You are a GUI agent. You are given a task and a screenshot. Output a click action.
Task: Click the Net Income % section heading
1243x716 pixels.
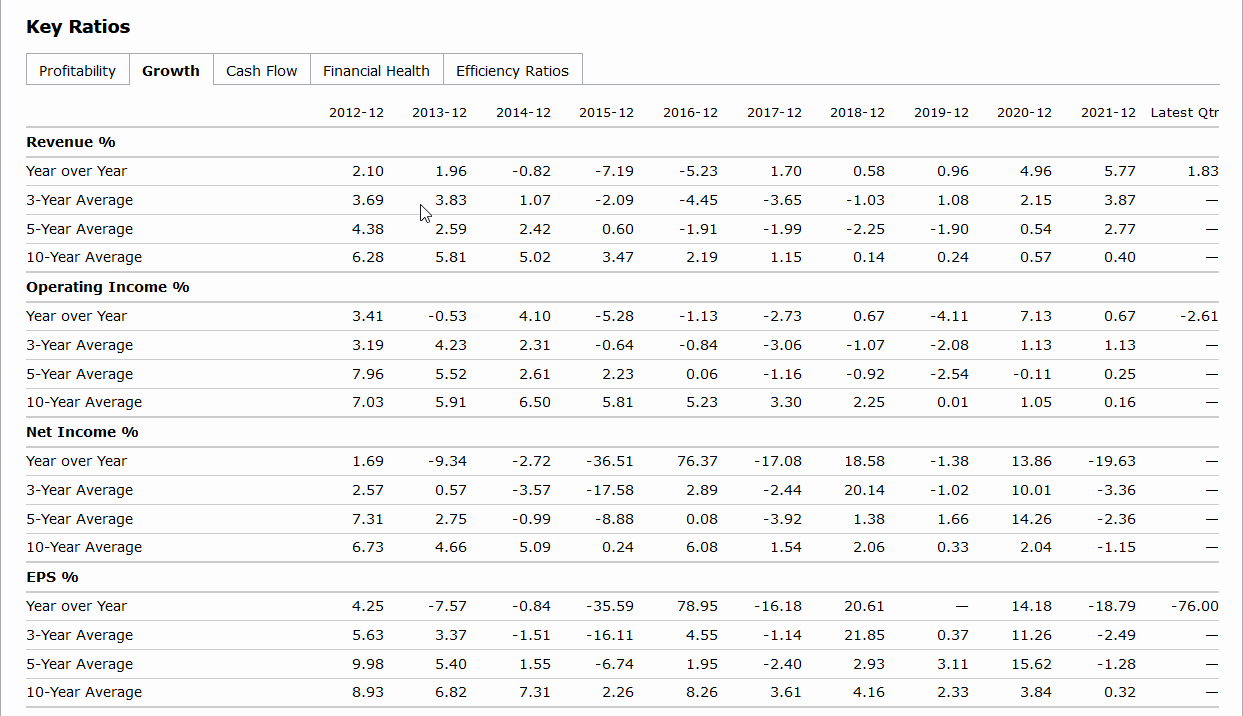(x=82, y=432)
